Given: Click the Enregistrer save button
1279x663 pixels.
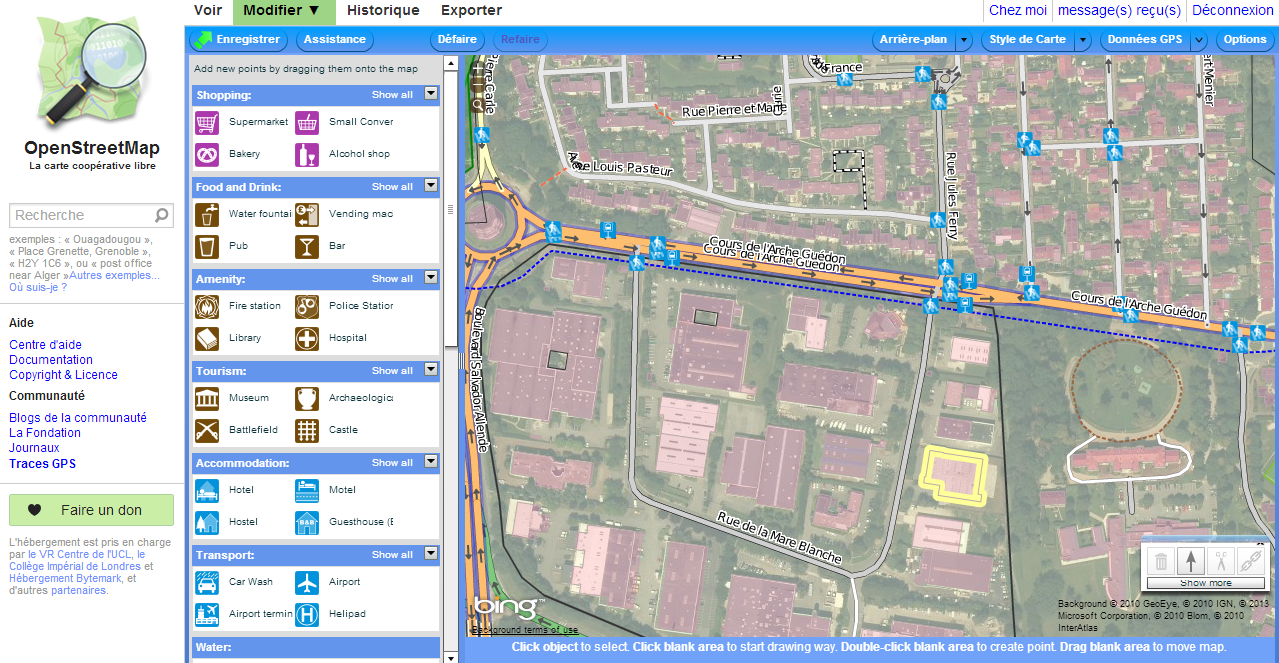Looking at the screenshot, I should click(x=238, y=40).
